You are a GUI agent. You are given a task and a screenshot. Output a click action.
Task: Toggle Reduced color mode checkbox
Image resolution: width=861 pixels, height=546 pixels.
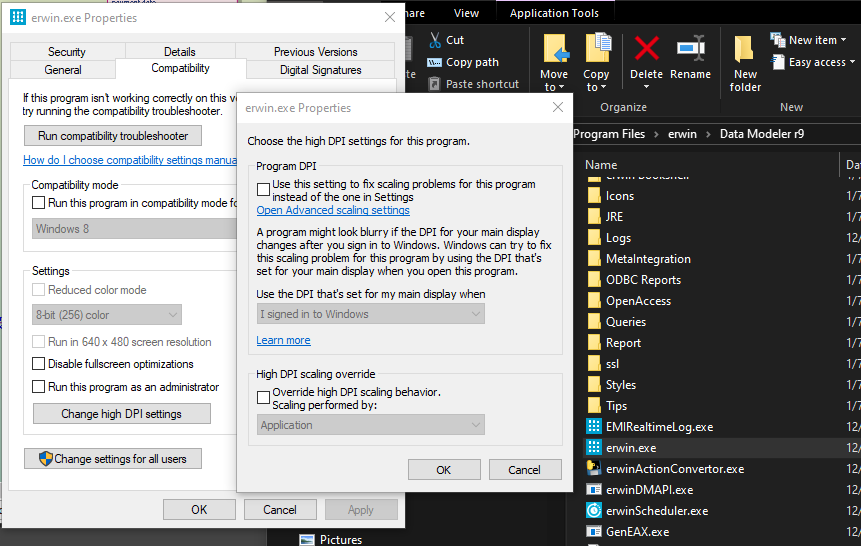[38, 289]
